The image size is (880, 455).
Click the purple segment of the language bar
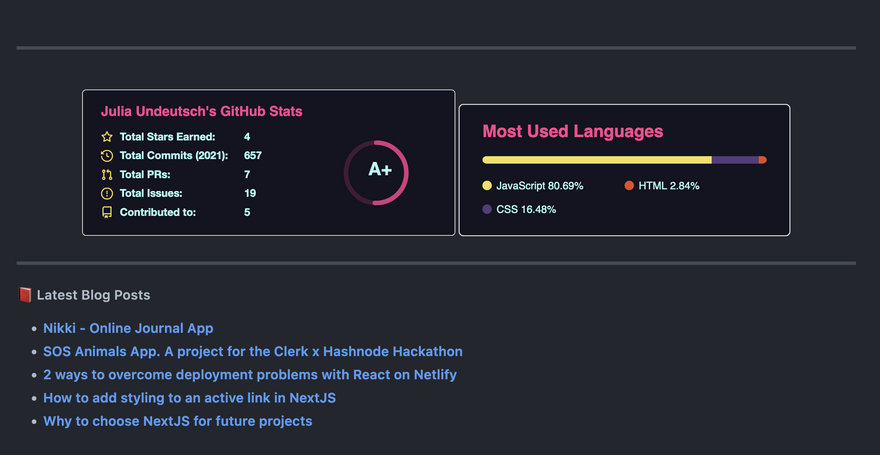[735, 160]
